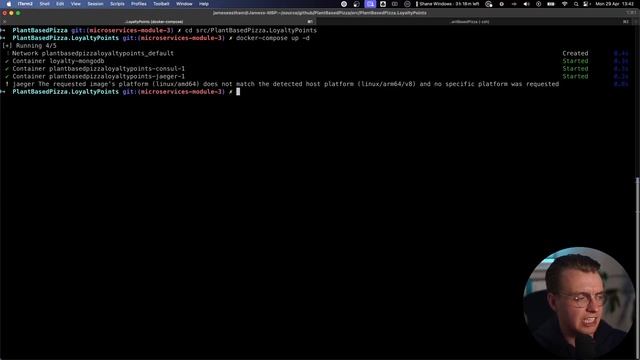Click the volume icon in menu bar

pos(527,4)
